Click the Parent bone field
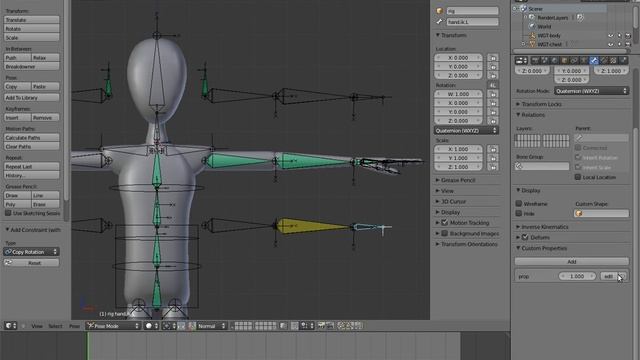The image size is (640, 360). [601, 138]
